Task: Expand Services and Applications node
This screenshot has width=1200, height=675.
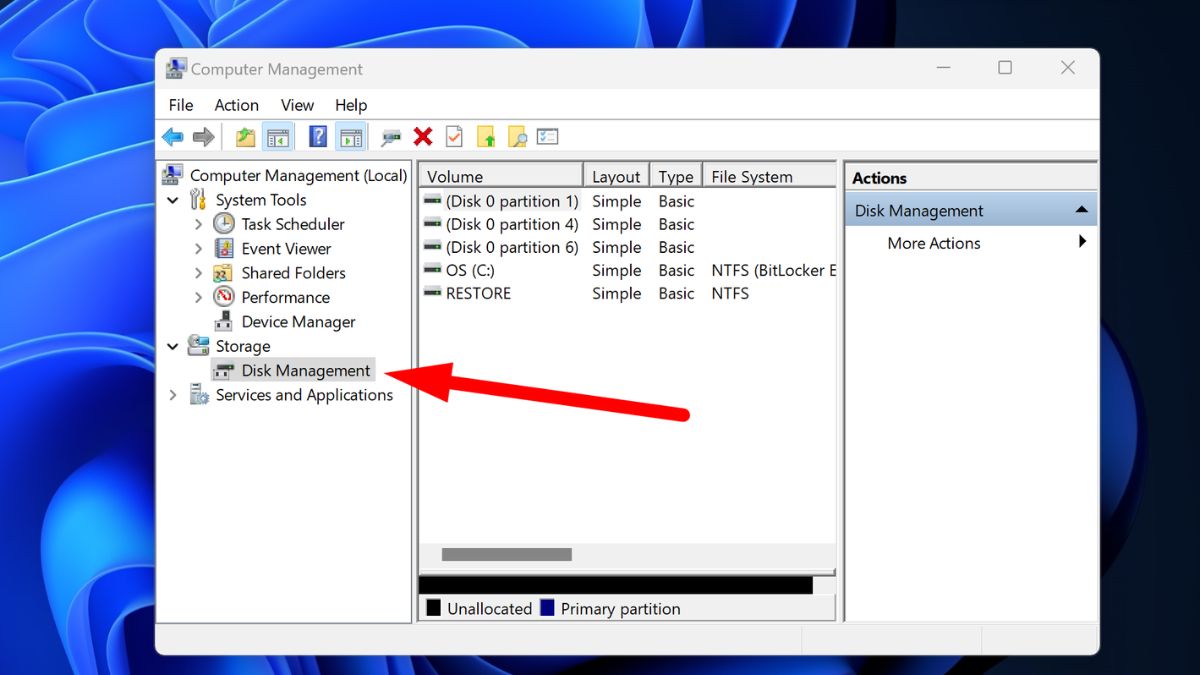Action: coord(173,395)
